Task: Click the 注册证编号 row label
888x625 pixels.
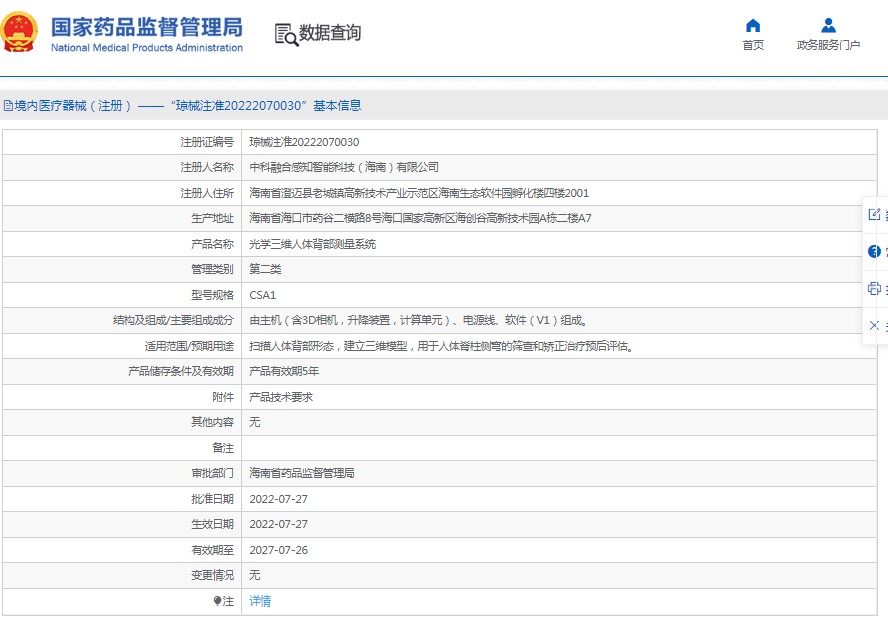Action: tap(207, 142)
